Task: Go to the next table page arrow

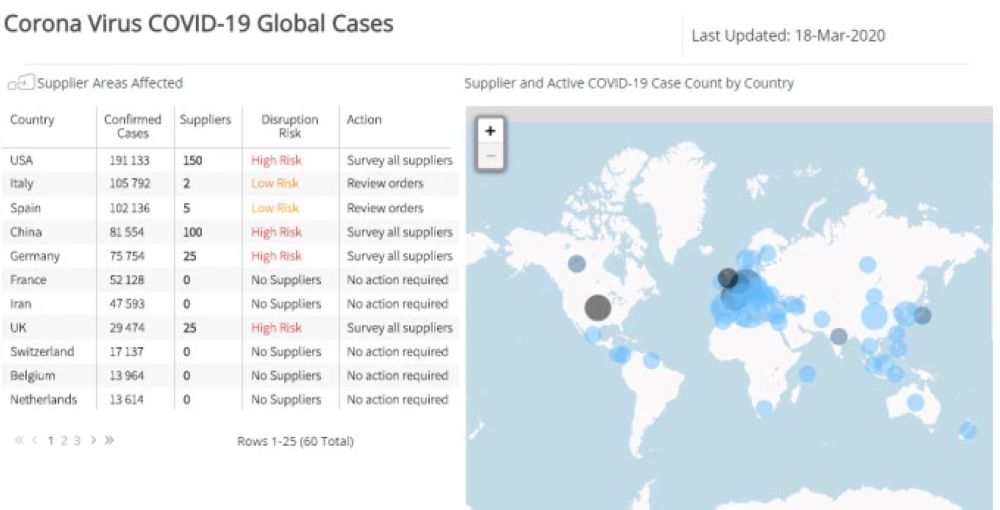Action: click(93, 440)
